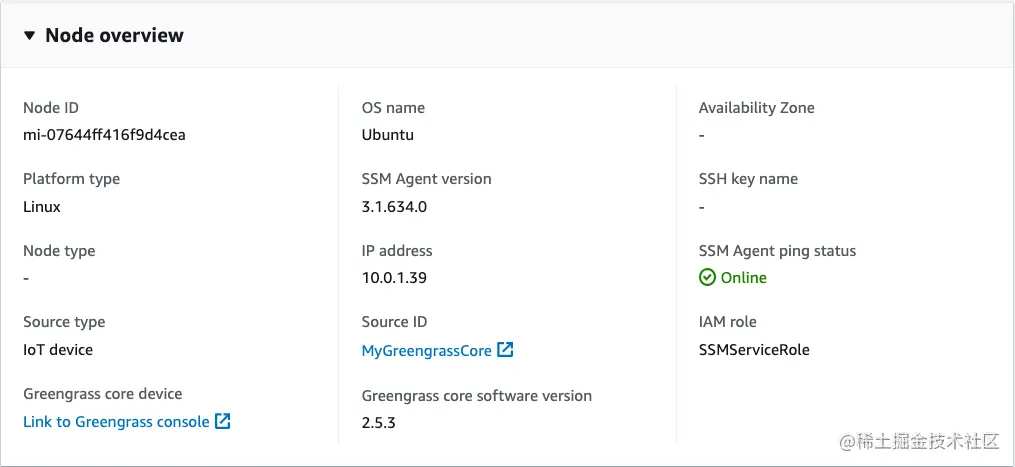Click the Linux platform type value
Screen dimensions: 1015x467
42,207
